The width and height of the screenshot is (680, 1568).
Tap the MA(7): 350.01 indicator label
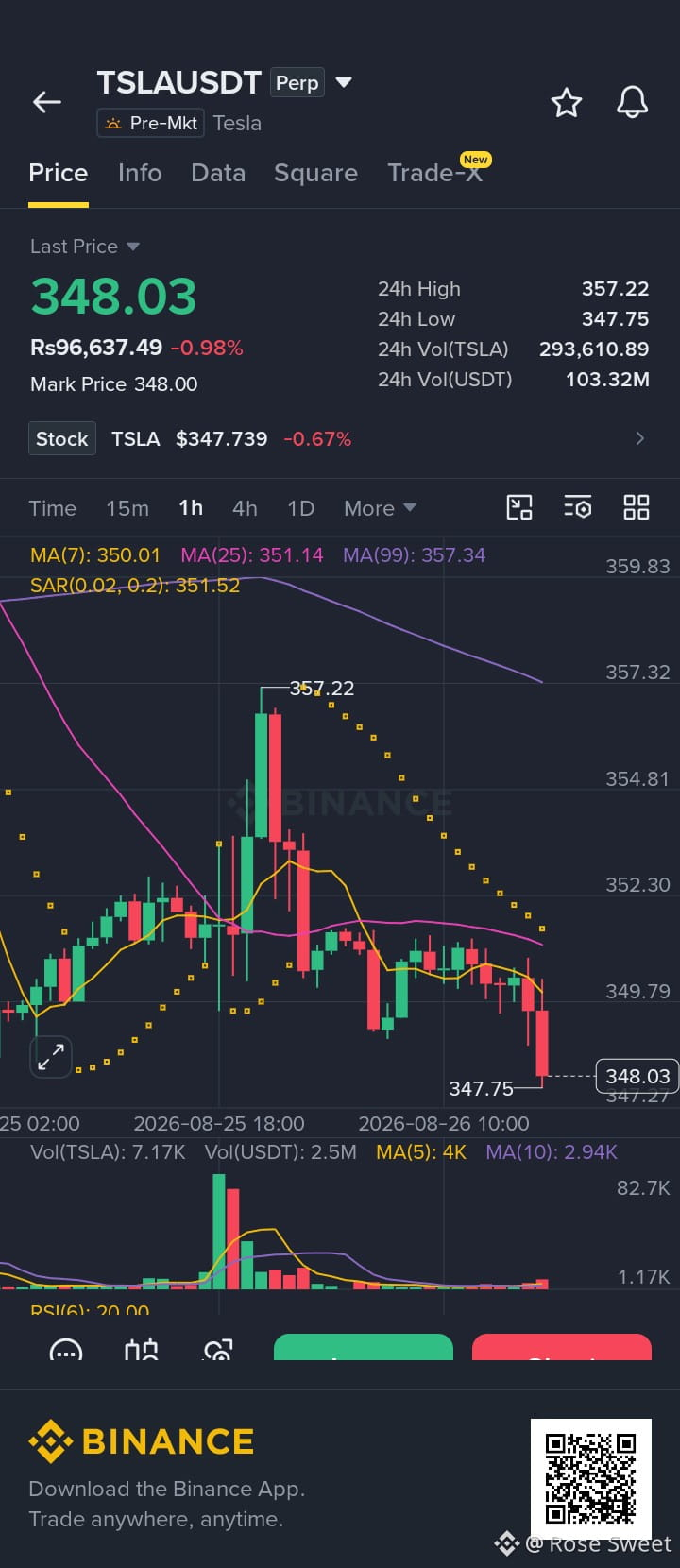(95, 555)
